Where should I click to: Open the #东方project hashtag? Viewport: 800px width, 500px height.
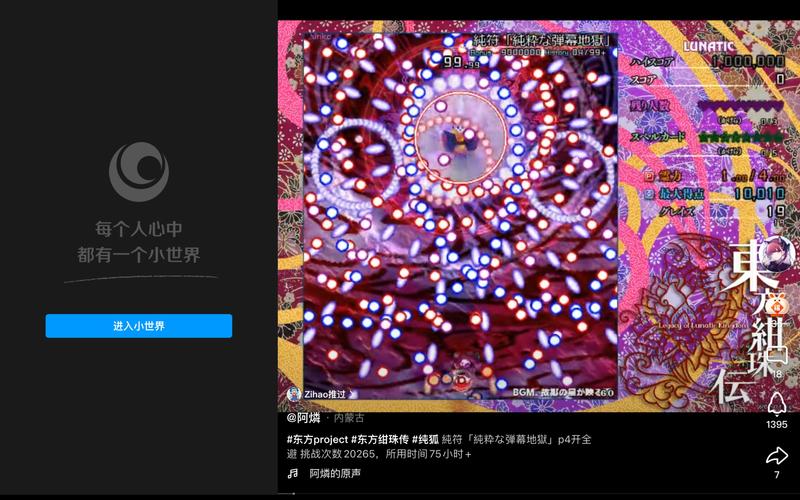pyautogui.click(x=317, y=439)
